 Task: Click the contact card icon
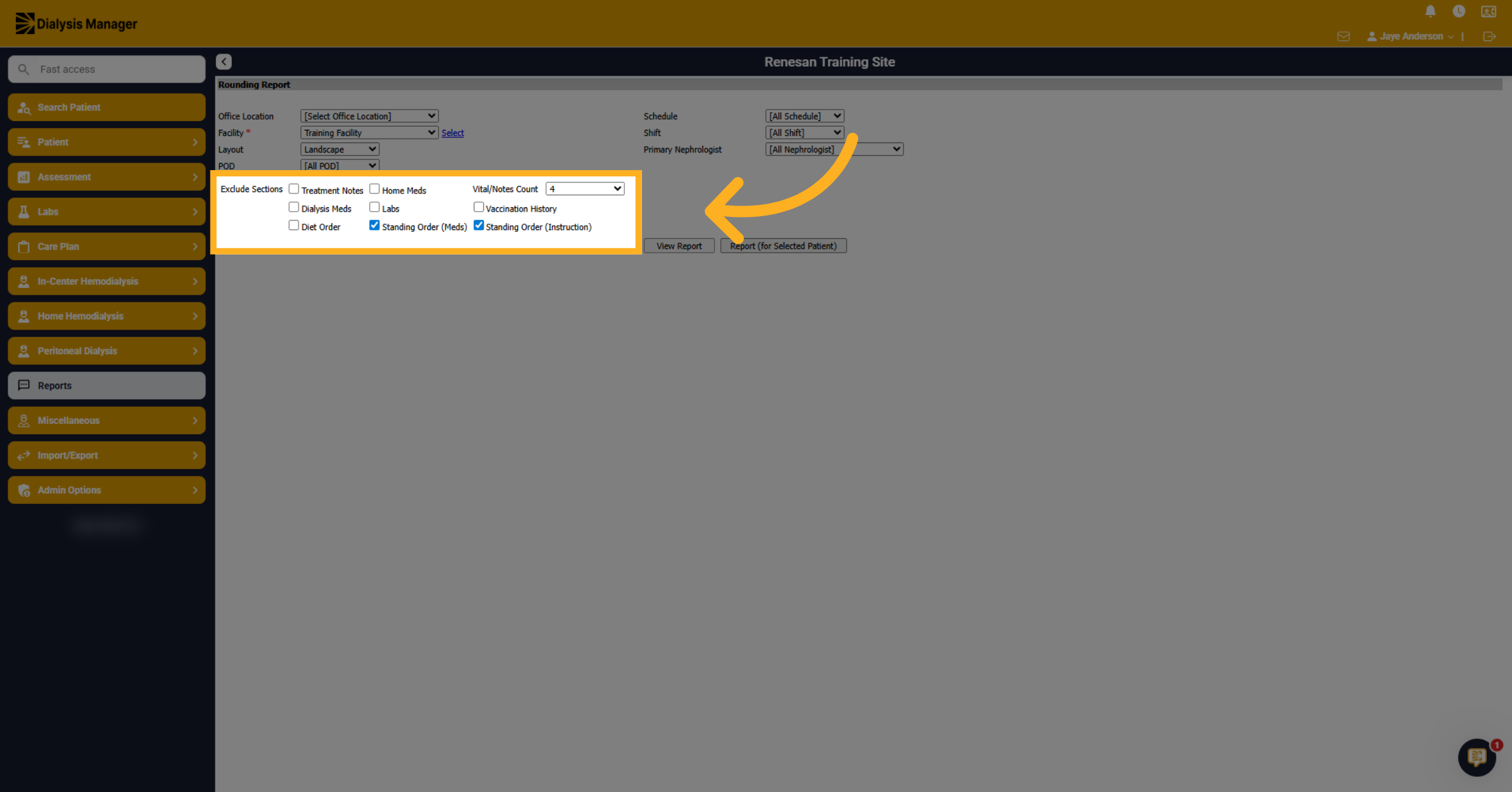click(x=1489, y=11)
